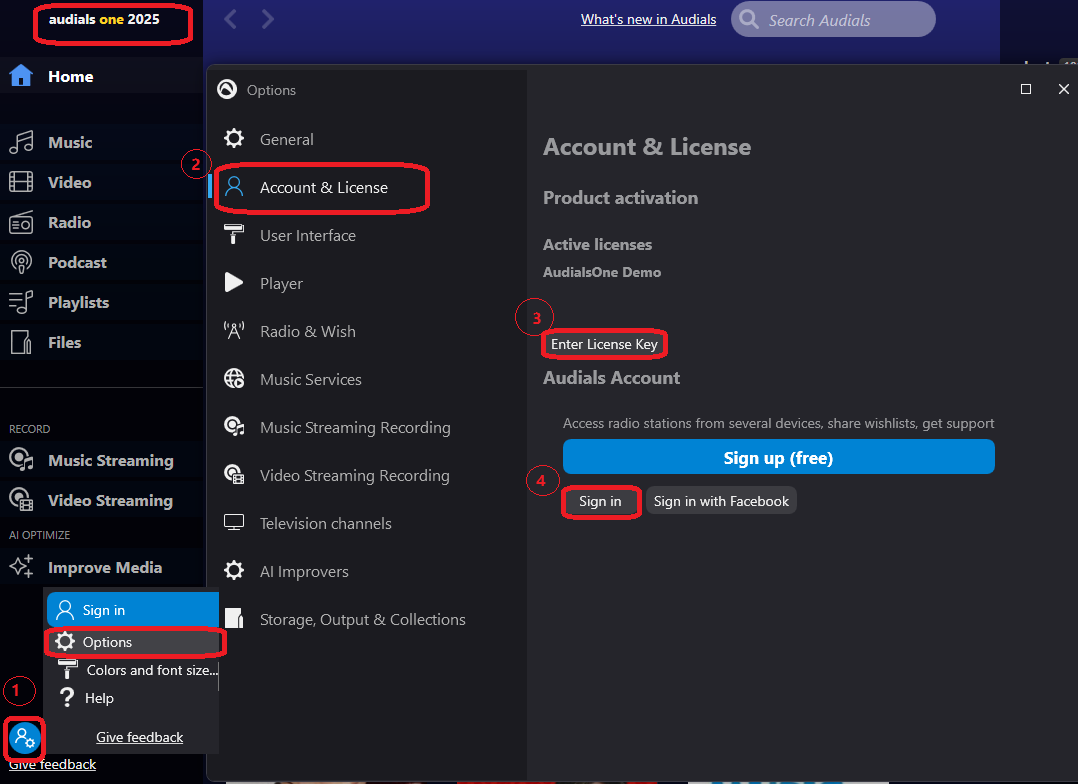The height and width of the screenshot is (784, 1078).
Task: Click the Audials logo in Options title
Action: click(227, 89)
